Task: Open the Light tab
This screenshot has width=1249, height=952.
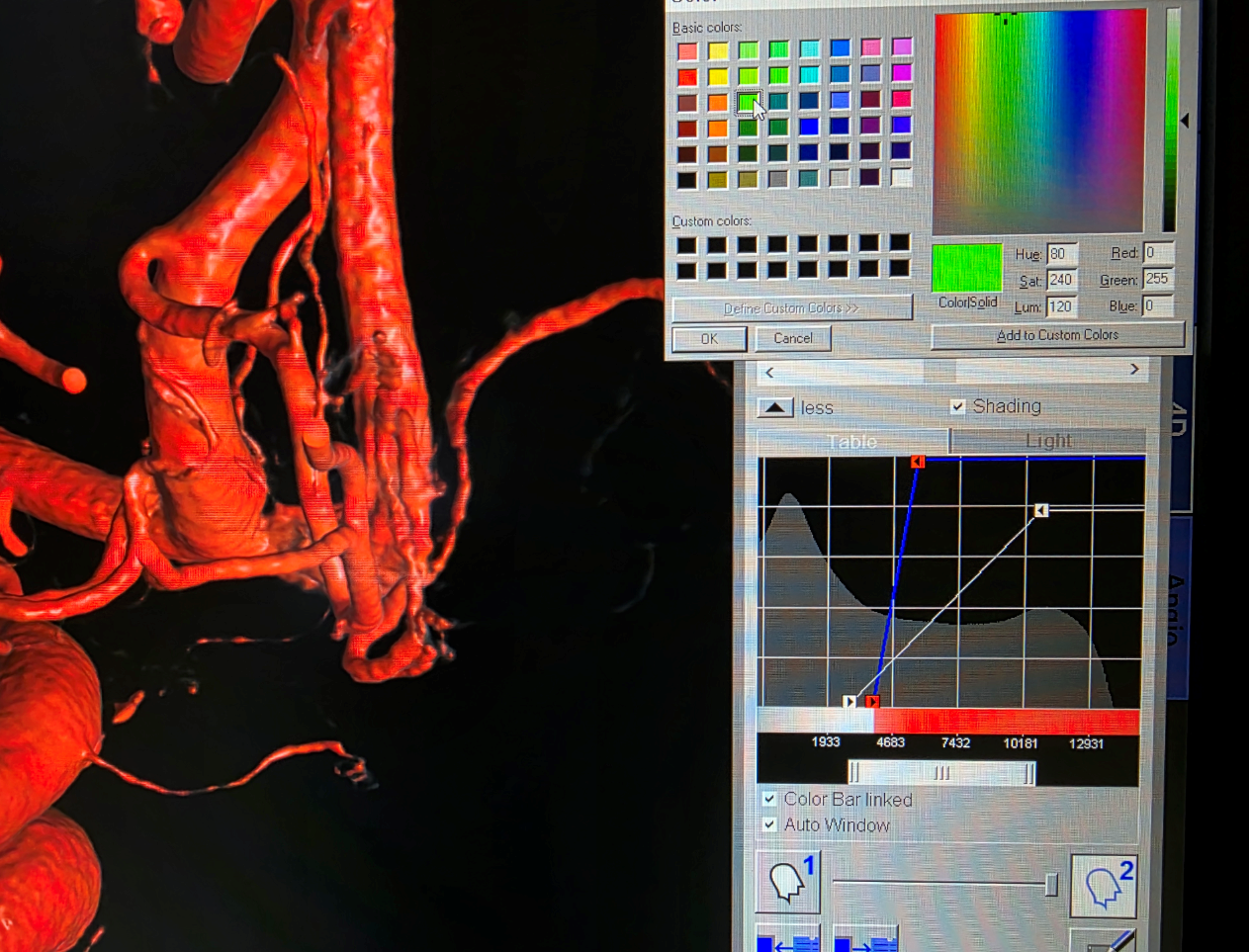Action: click(1048, 441)
